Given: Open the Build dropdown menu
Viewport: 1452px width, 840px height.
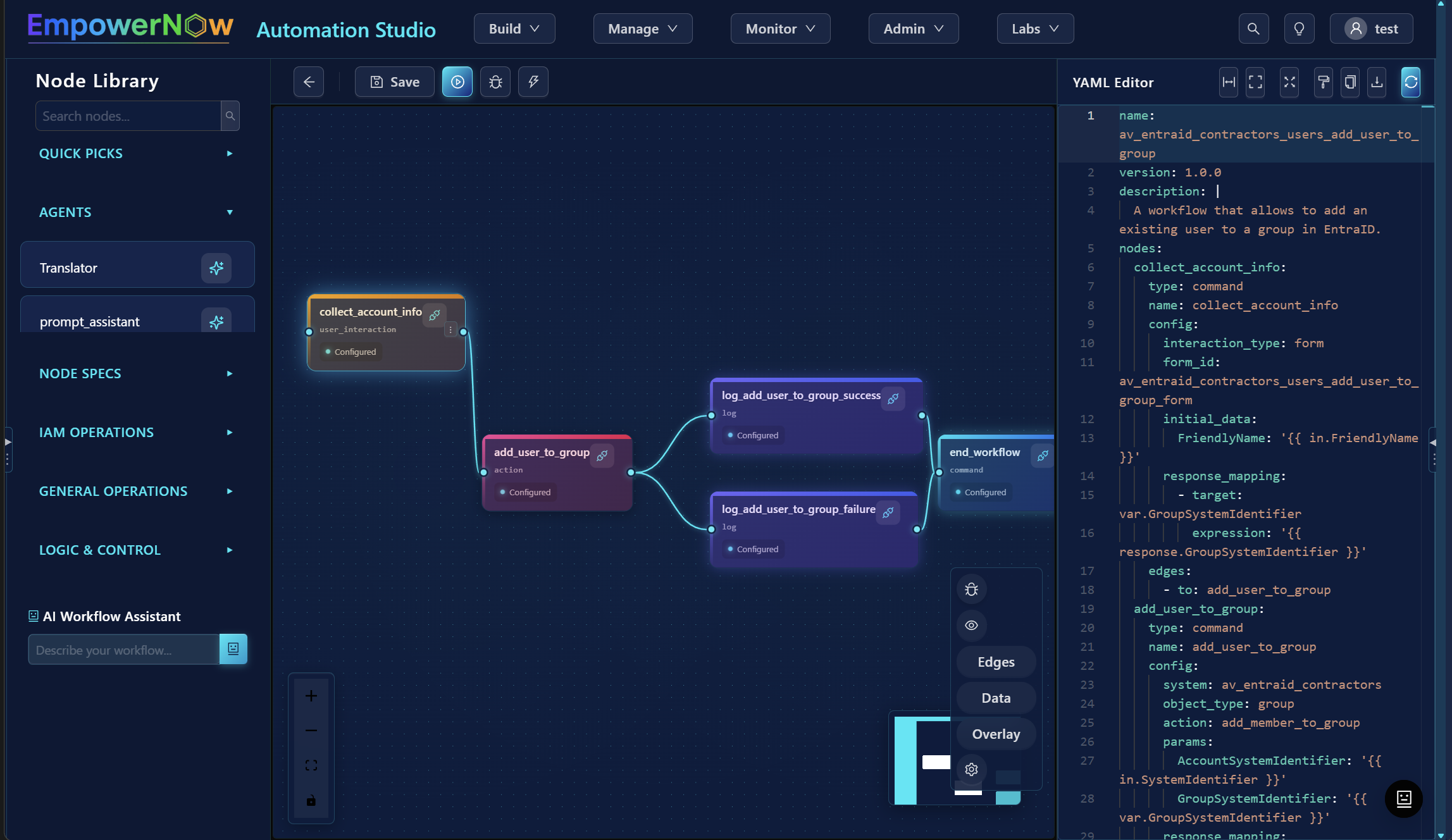Looking at the screenshot, I should tap(514, 28).
